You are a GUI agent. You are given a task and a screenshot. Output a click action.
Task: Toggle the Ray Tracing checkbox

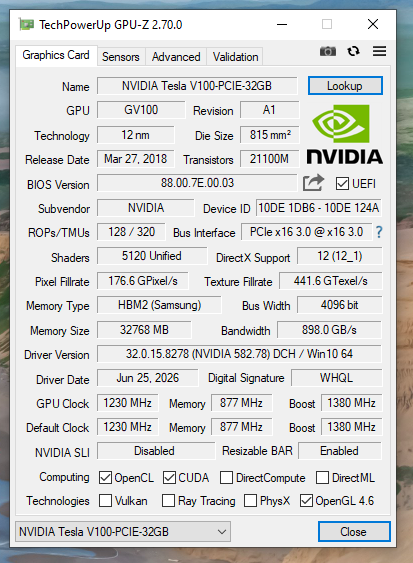[168, 501]
